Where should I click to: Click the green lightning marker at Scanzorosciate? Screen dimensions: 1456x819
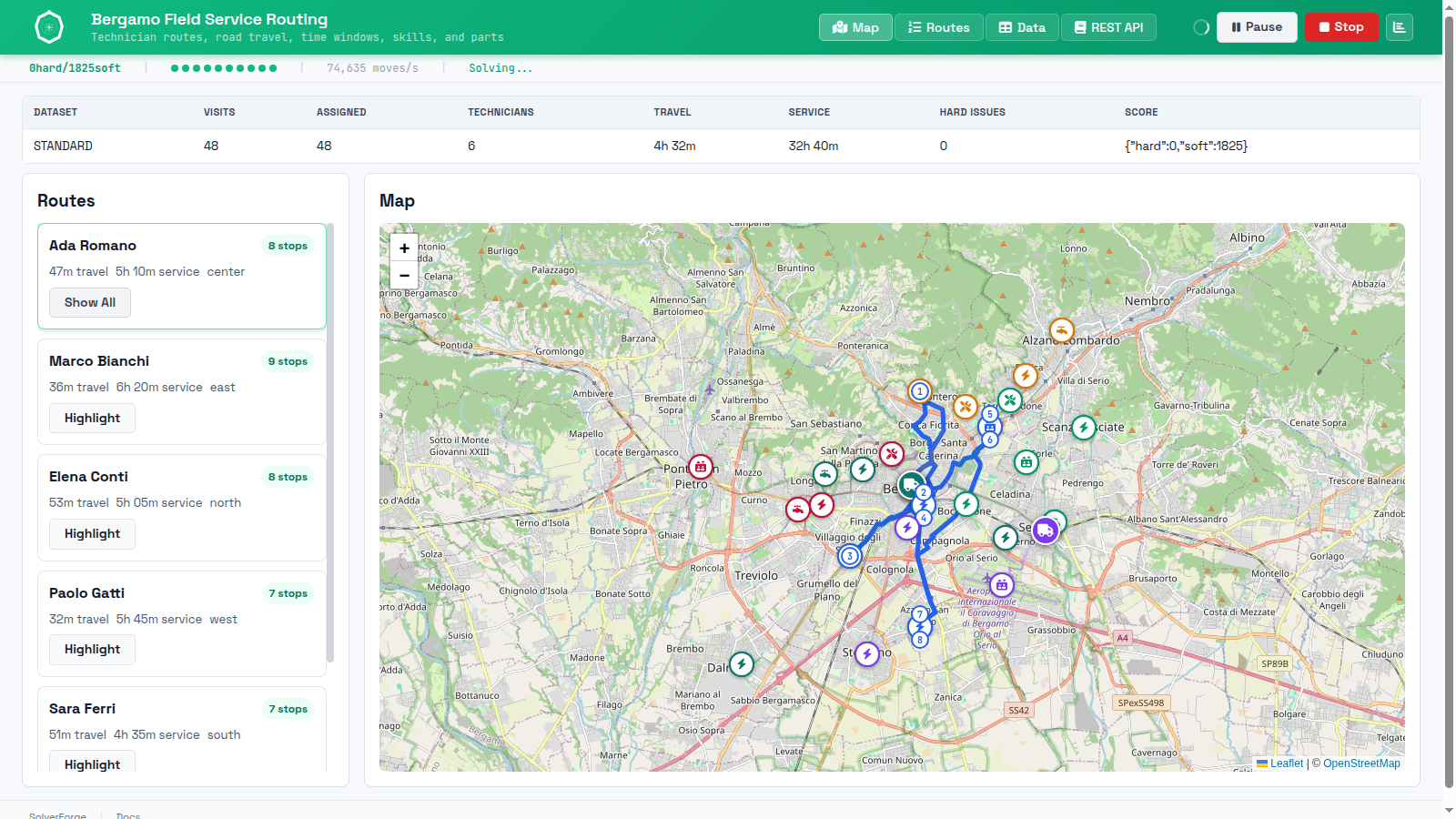[x=1083, y=427]
